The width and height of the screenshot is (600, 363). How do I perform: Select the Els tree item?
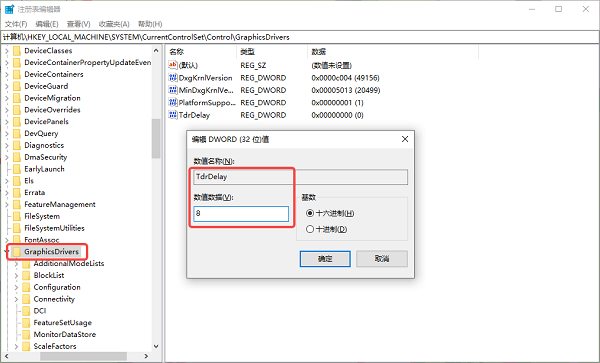click(x=29, y=181)
